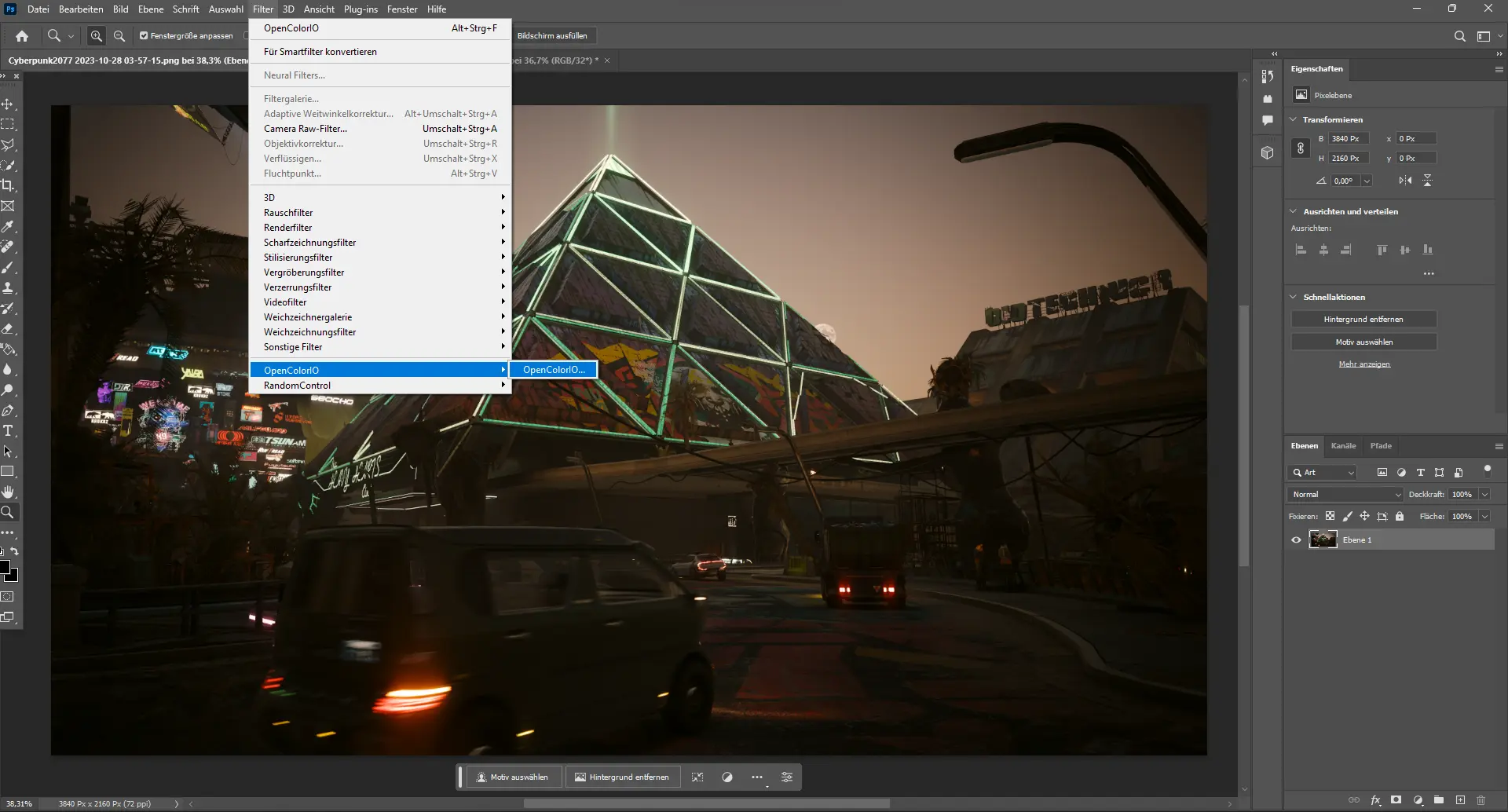
Task: Click the Mehr anzeigen link
Action: (1364, 364)
